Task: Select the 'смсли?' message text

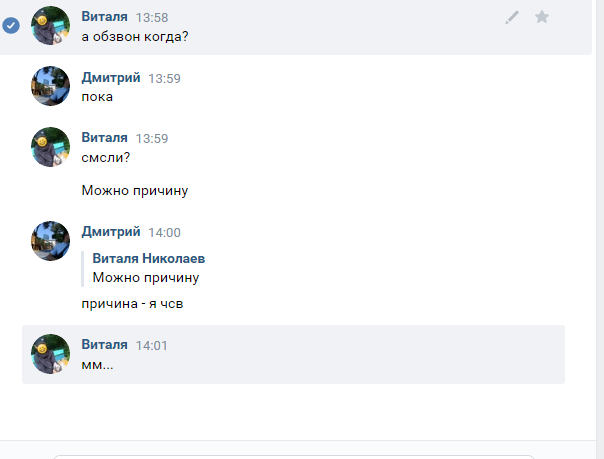Action: click(106, 157)
